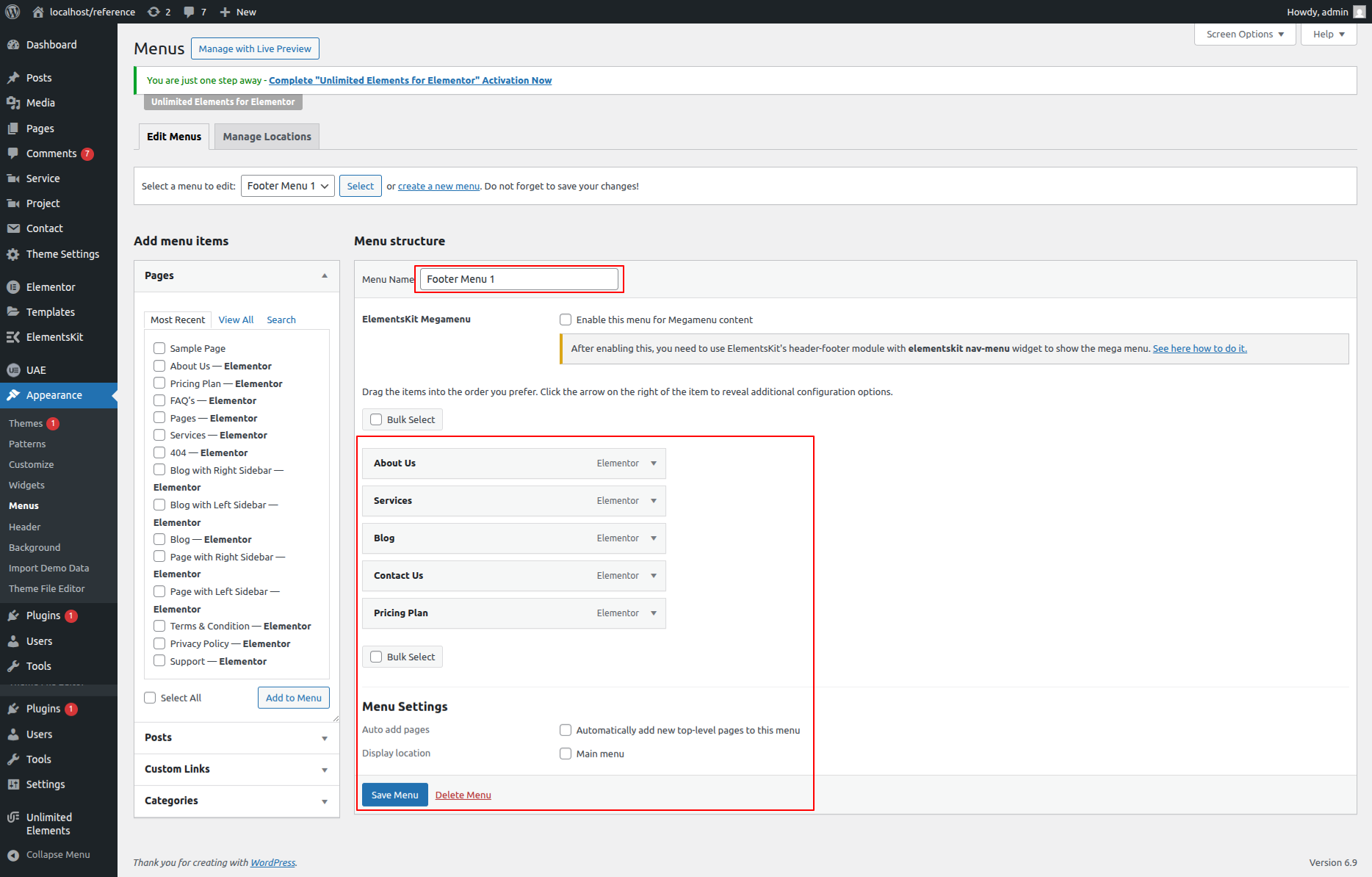
Task: Collapse the Pages panel arrow
Action: click(325, 276)
